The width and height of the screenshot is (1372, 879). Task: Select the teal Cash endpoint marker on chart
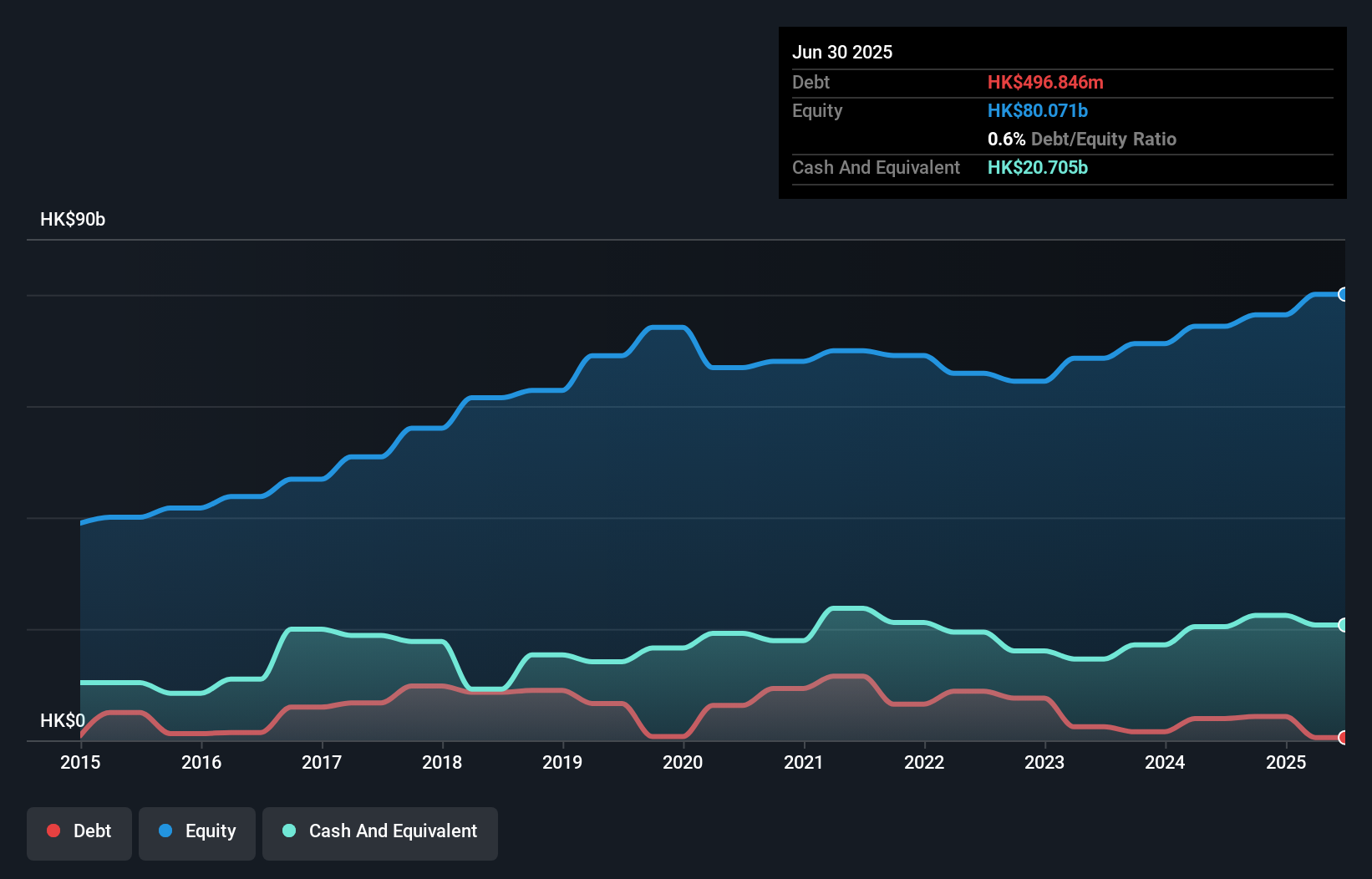[1343, 625]
